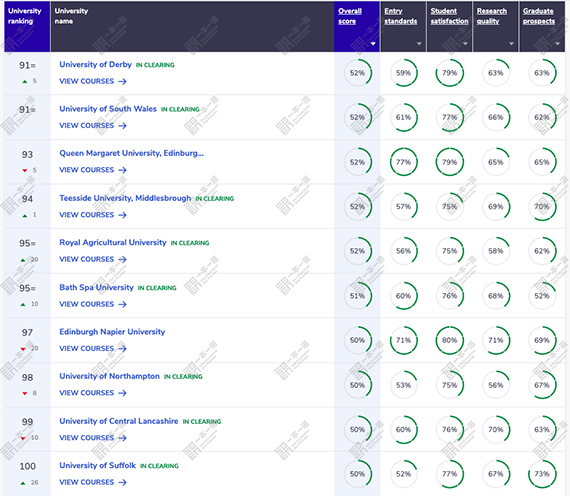Click South Wales 61% entry standards circle
The width and height of the screenshot is (570, 496).
[x=404, y=117]
